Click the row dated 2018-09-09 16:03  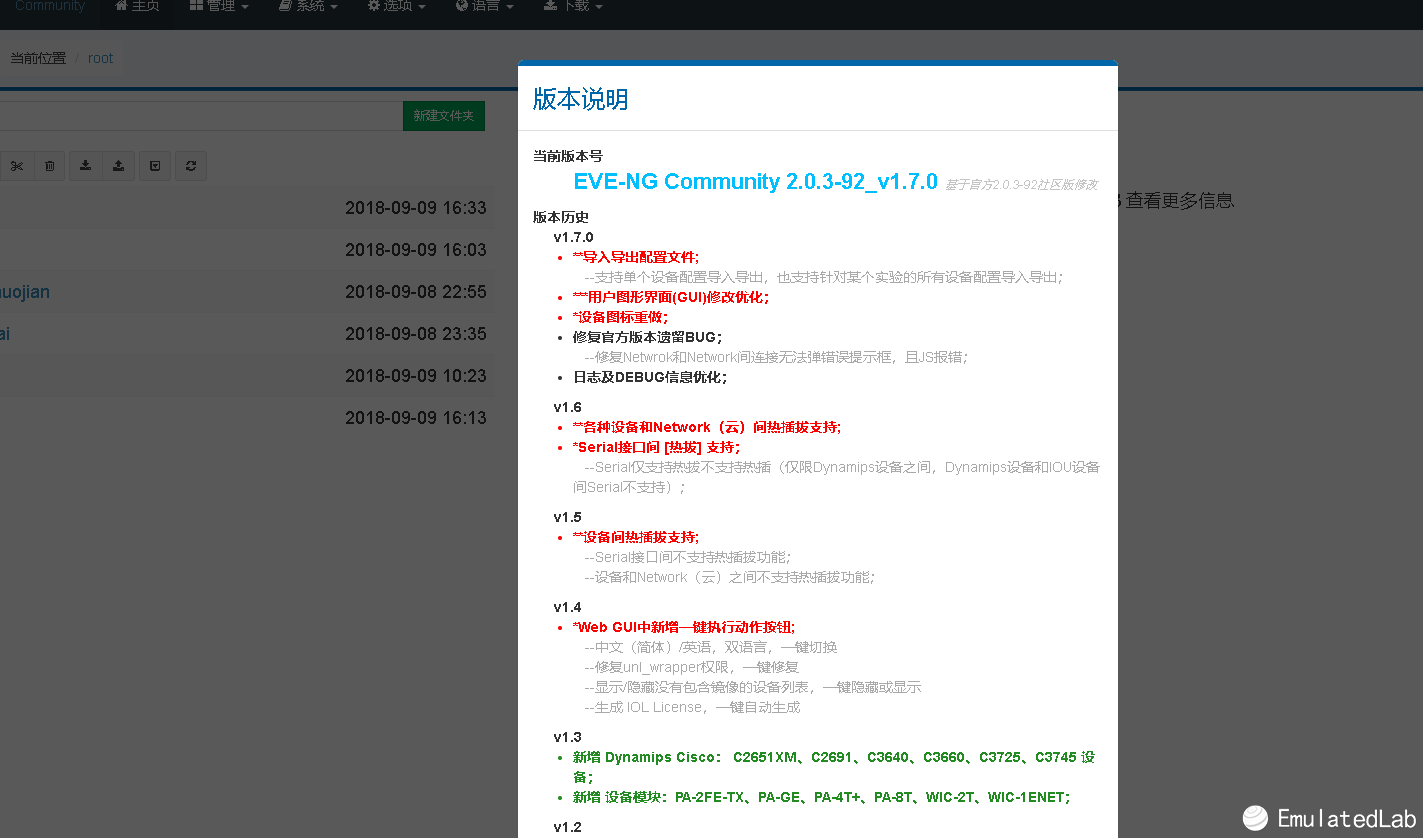pyautogui.click(x=247, y=250)
